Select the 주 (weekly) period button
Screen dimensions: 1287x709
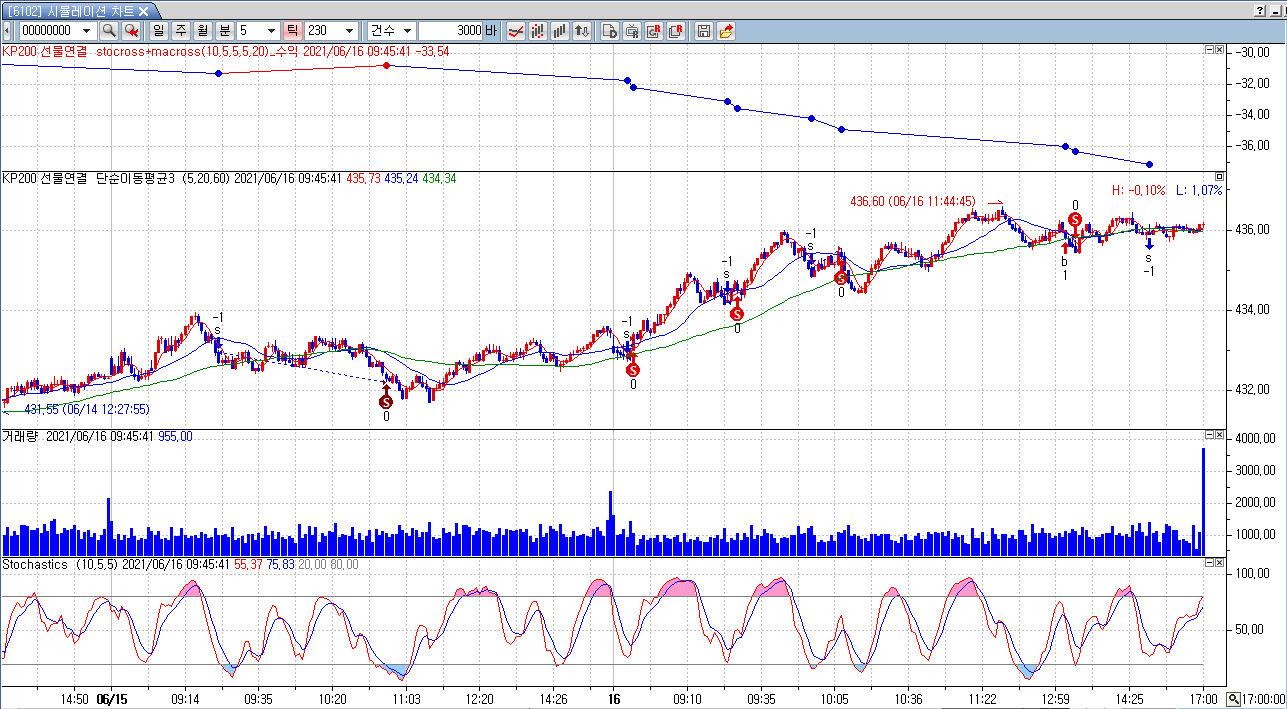(x=180, y=31)
